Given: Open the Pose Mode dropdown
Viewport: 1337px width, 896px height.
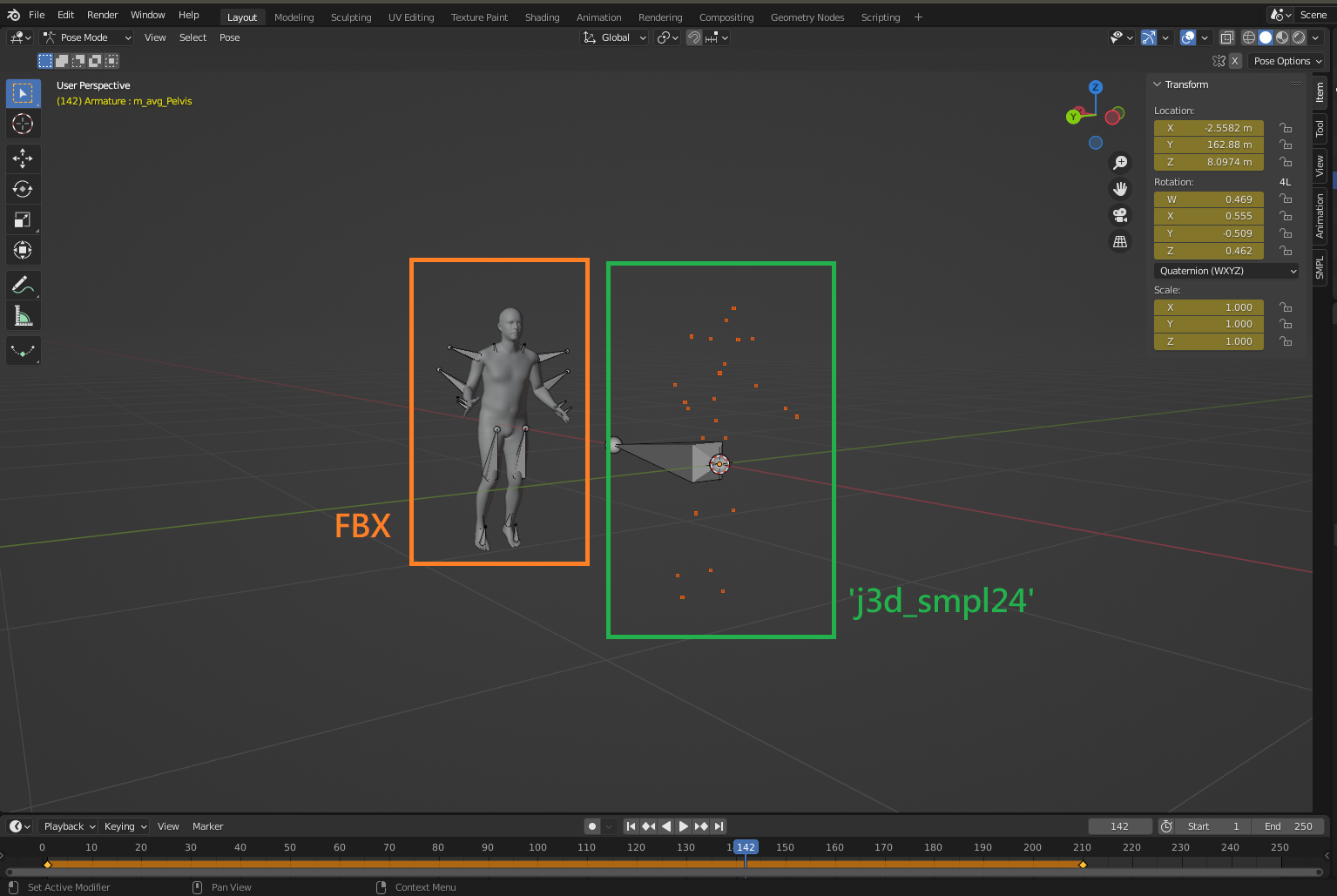Looking at the screenshot, I should click(x=86, y=37).
